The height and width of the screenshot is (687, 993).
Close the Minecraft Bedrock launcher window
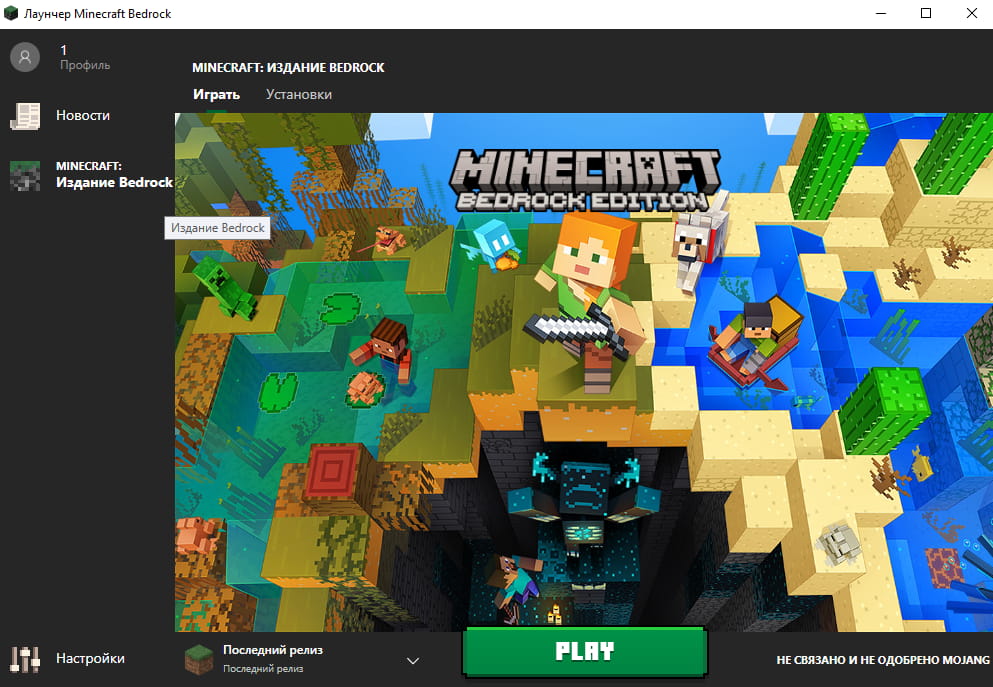click(971, 13)
